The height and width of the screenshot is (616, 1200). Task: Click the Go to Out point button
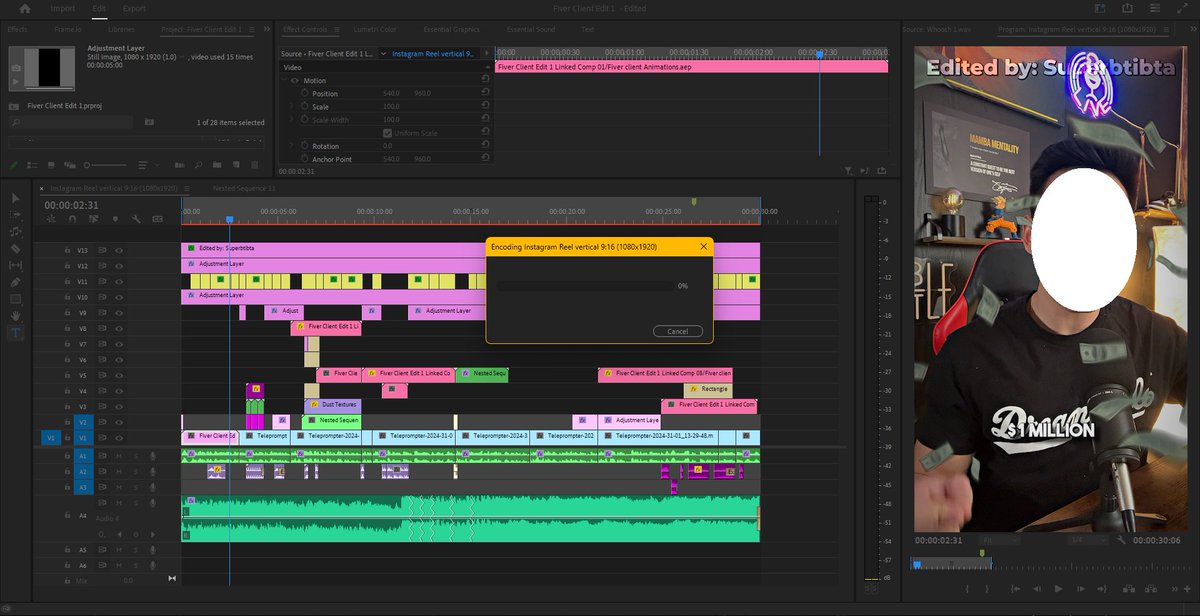coord(1102,589)
